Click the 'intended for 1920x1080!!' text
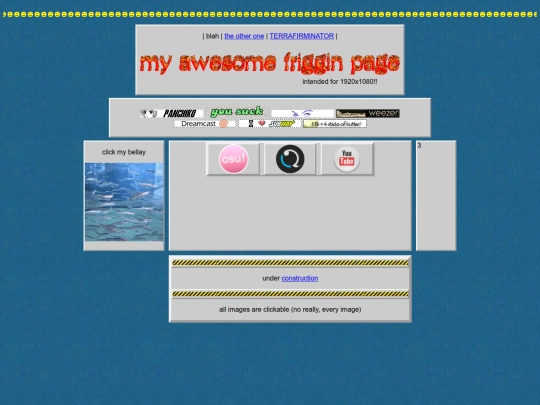Viewport: 540px width, 405px height. (x=340, y=82)
